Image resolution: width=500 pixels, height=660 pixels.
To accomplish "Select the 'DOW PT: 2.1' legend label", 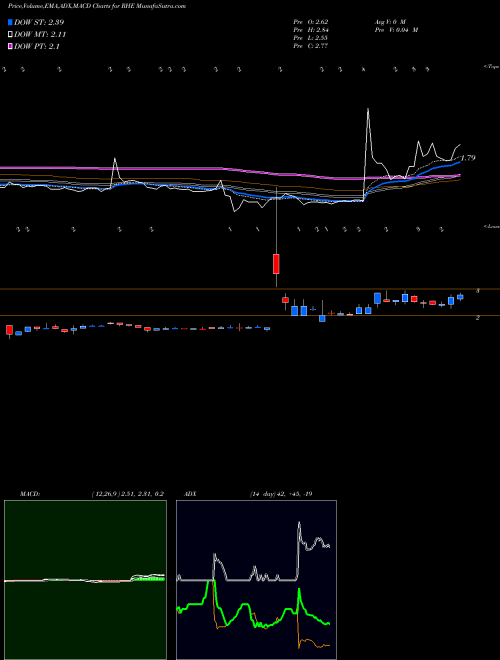I will [x=37, y=46].
